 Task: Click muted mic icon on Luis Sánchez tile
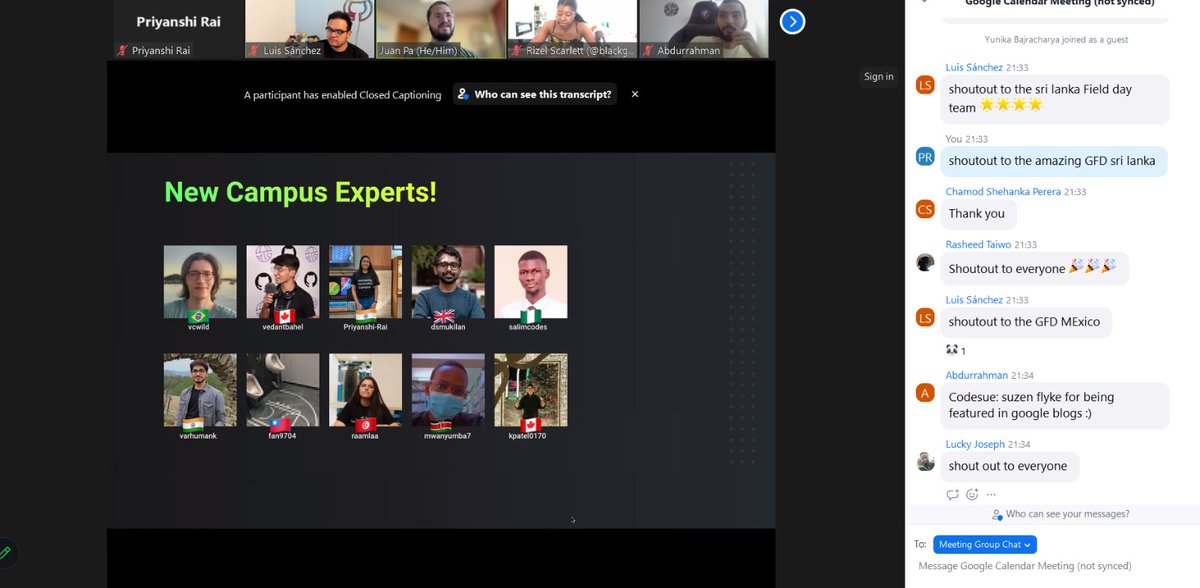click(254, 50)
